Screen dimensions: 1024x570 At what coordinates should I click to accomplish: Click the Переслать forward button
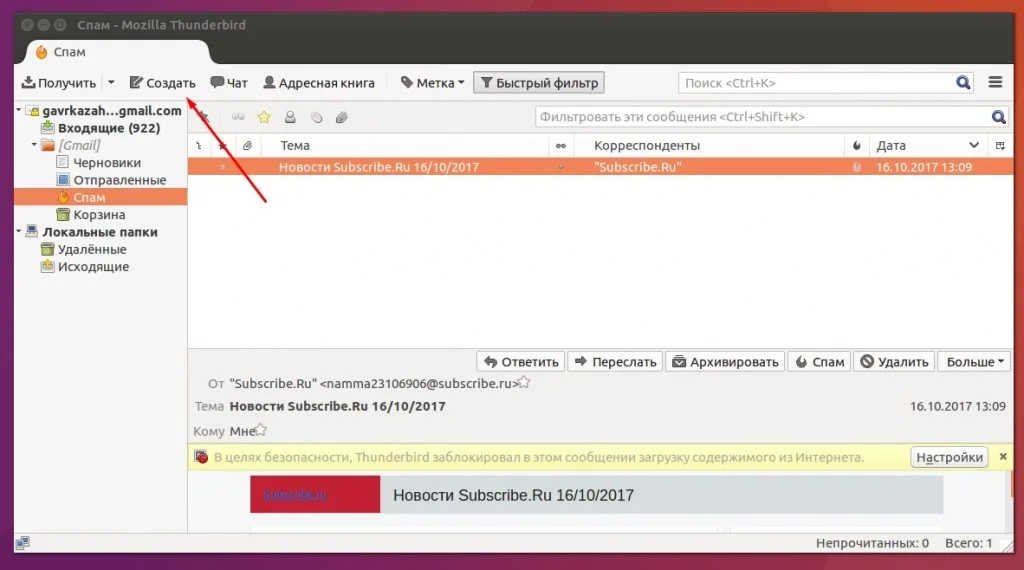616,362
